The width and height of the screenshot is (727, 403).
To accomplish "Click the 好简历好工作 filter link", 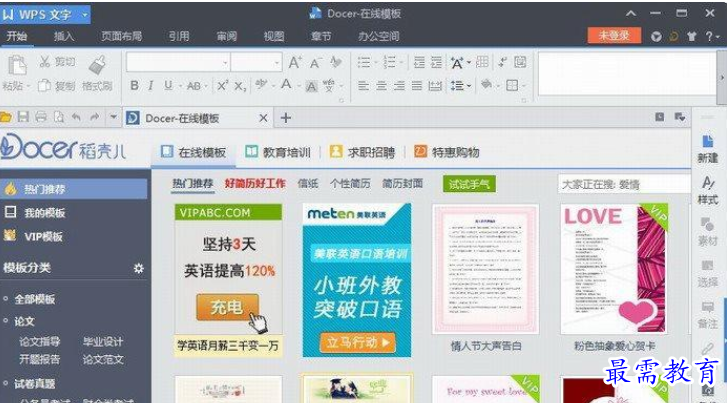I will coord(255,184).
